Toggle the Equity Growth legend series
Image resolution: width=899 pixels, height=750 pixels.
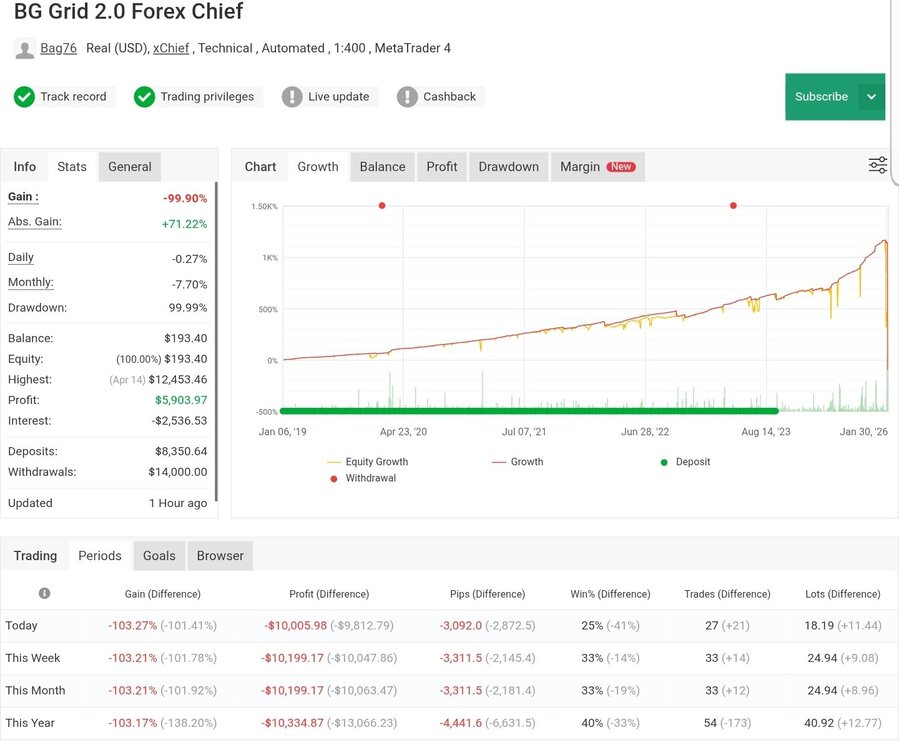pos(368,462)
